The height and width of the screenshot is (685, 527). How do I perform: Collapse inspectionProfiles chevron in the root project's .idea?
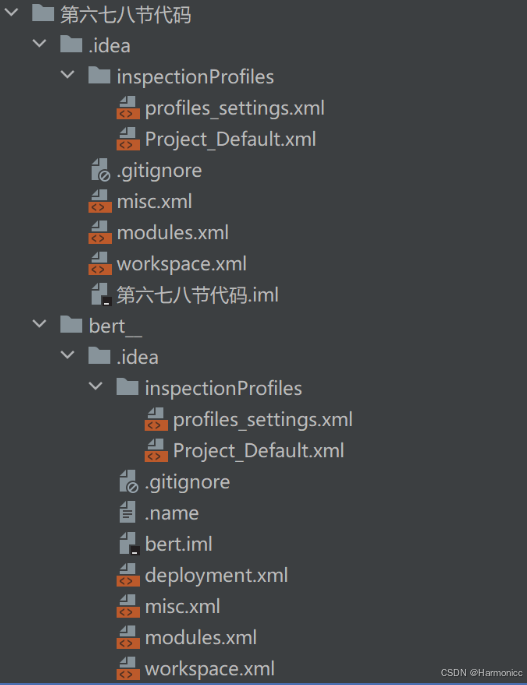(x=68, y=74)
